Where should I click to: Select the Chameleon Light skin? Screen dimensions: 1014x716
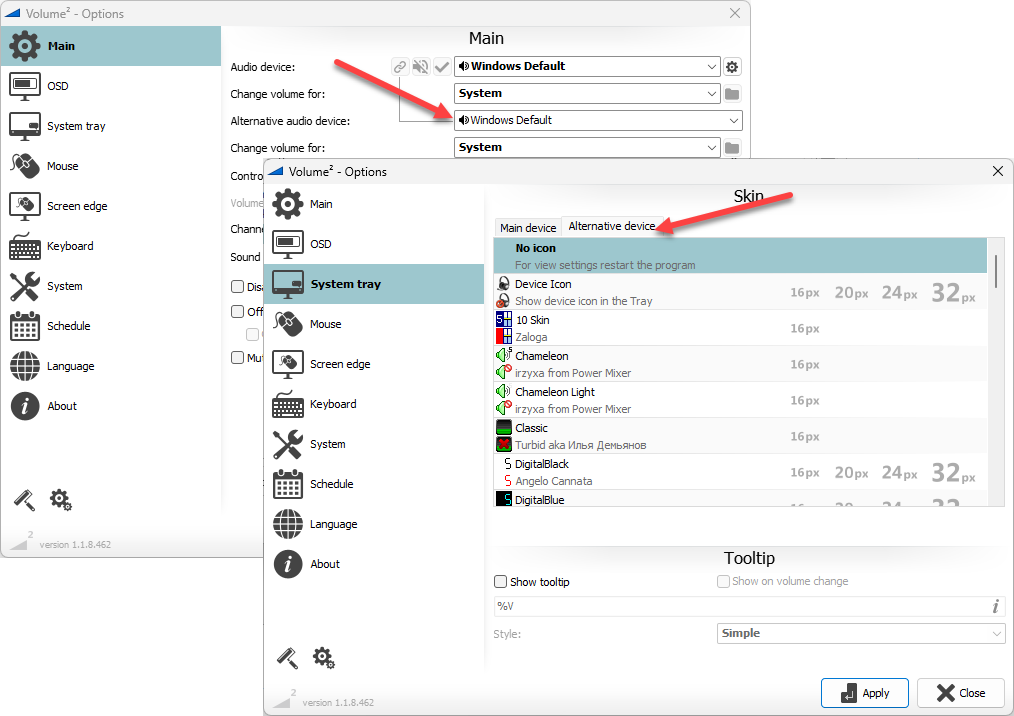tap(740, 400)
